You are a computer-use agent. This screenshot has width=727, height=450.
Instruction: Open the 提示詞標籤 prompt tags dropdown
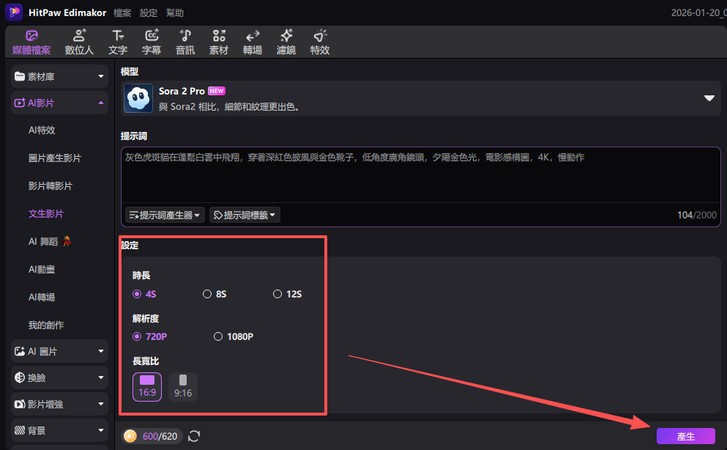point(244,215)
